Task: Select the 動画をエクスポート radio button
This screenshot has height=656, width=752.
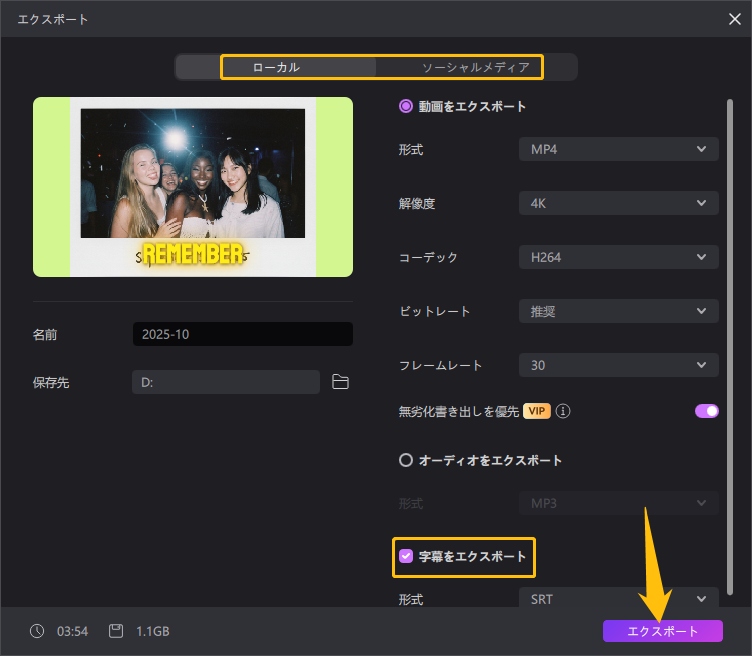Action: coord(406,106)
